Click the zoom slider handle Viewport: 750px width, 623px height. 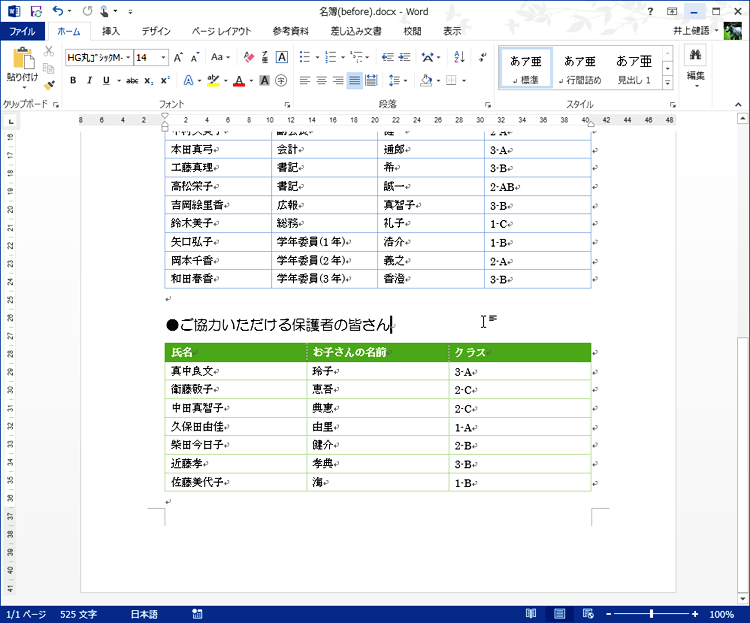651,614
